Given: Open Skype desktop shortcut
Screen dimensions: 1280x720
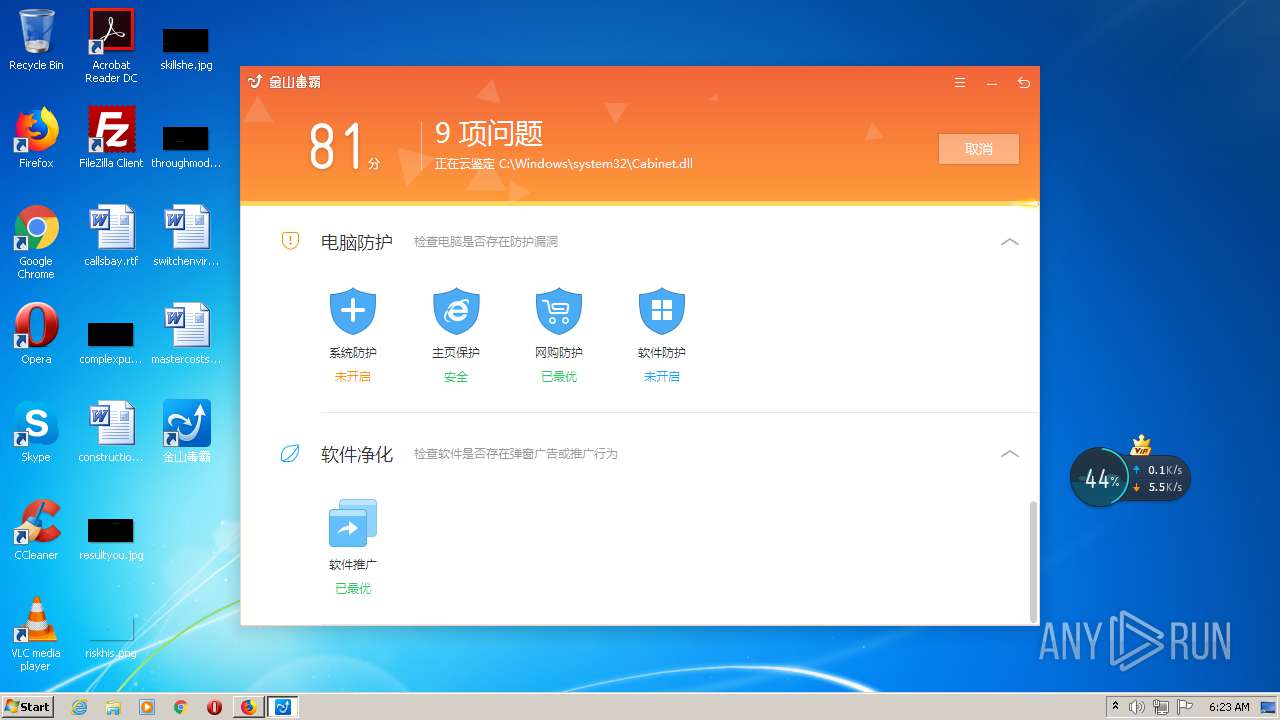Looking at the screenshot, I should tap(36, 432).
